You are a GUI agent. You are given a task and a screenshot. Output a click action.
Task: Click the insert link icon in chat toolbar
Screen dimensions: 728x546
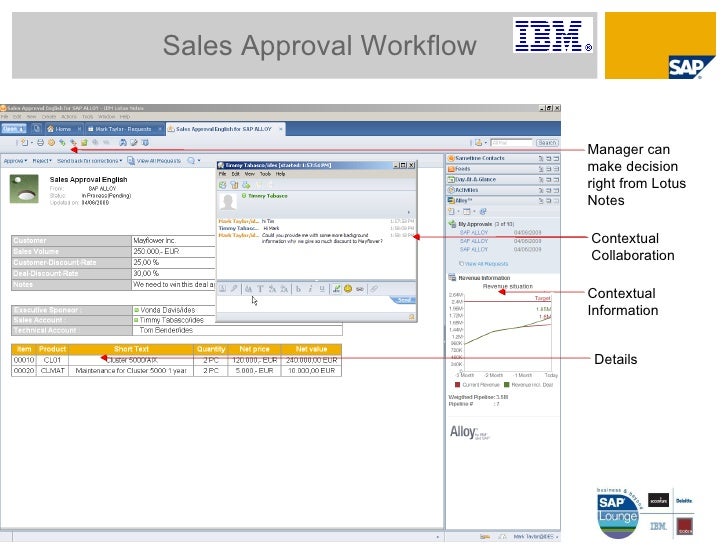(360, 289)
